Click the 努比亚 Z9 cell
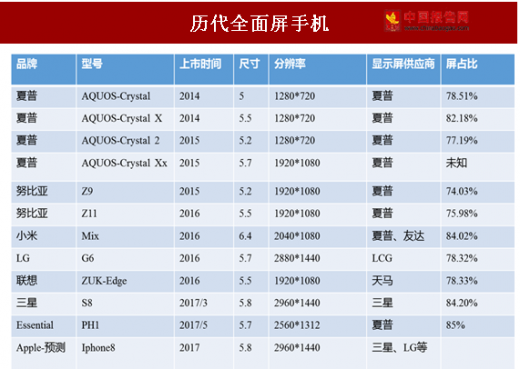Viewport: 520px width, 369px height. 125,192
